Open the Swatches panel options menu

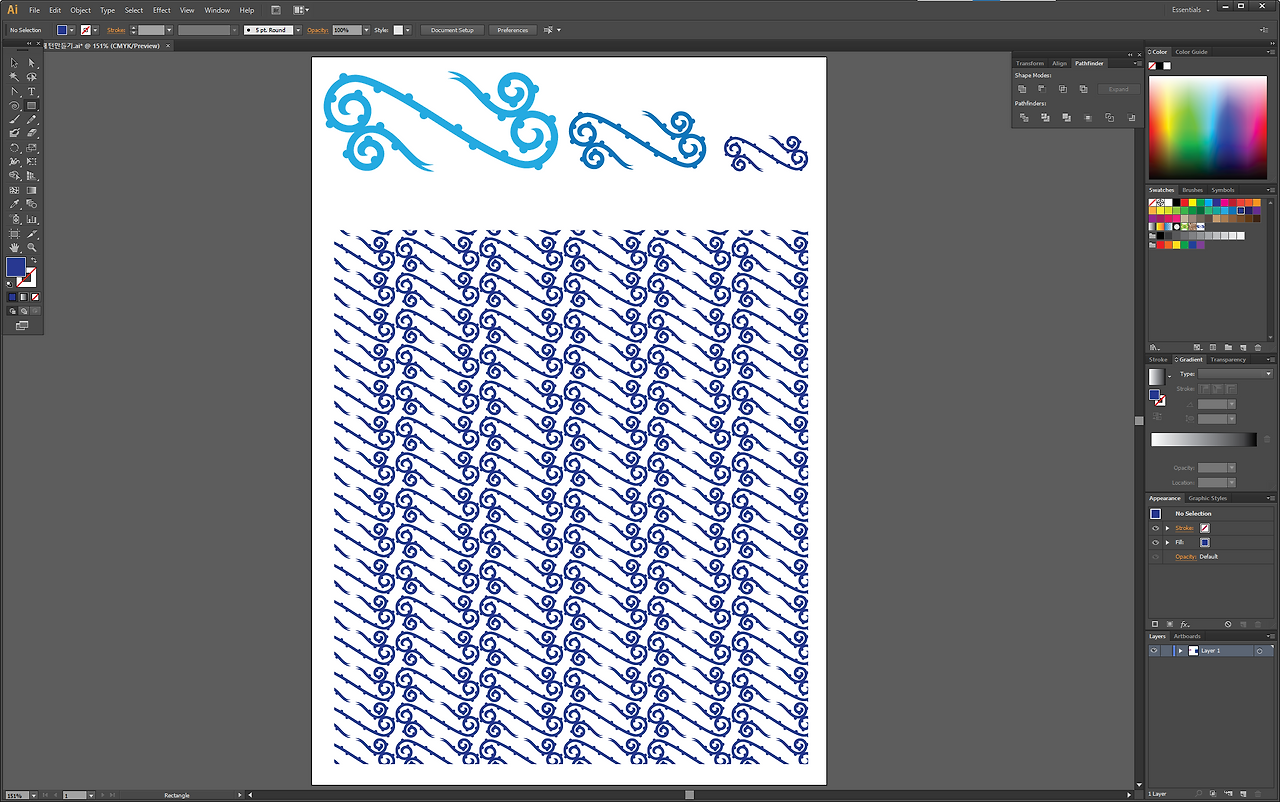1271,190
